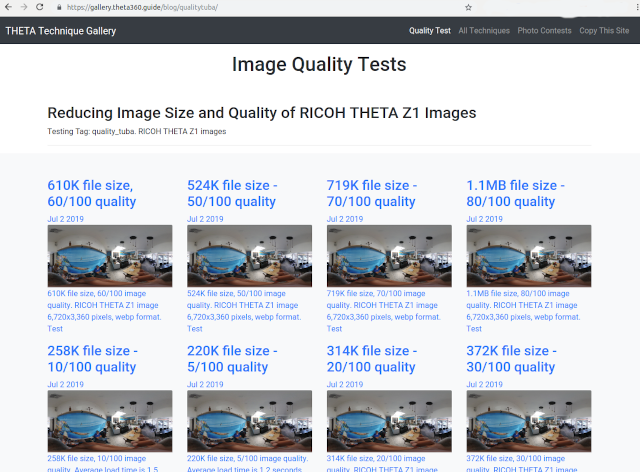
Task: Click Jul 2 2019 date under 524K title
Action: tap(205, 219)
